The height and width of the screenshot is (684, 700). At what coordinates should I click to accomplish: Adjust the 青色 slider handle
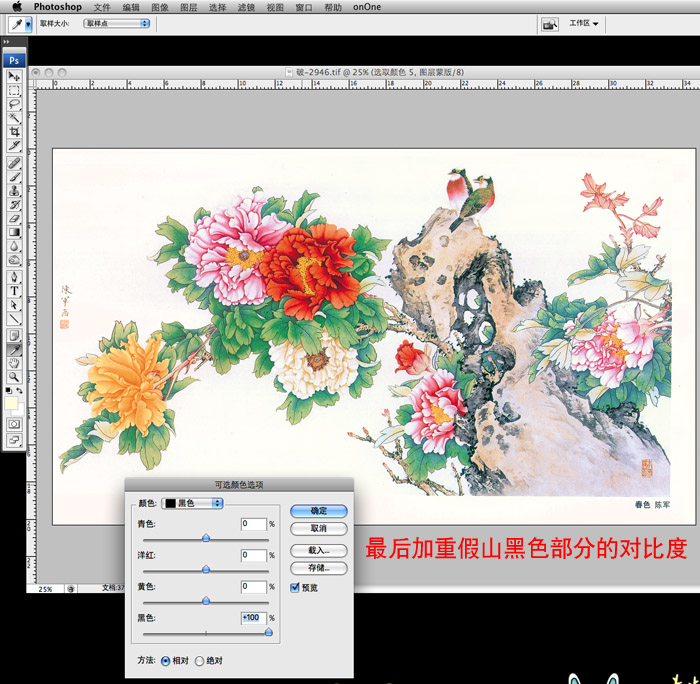pyautogui.click(x=206, y=538)
